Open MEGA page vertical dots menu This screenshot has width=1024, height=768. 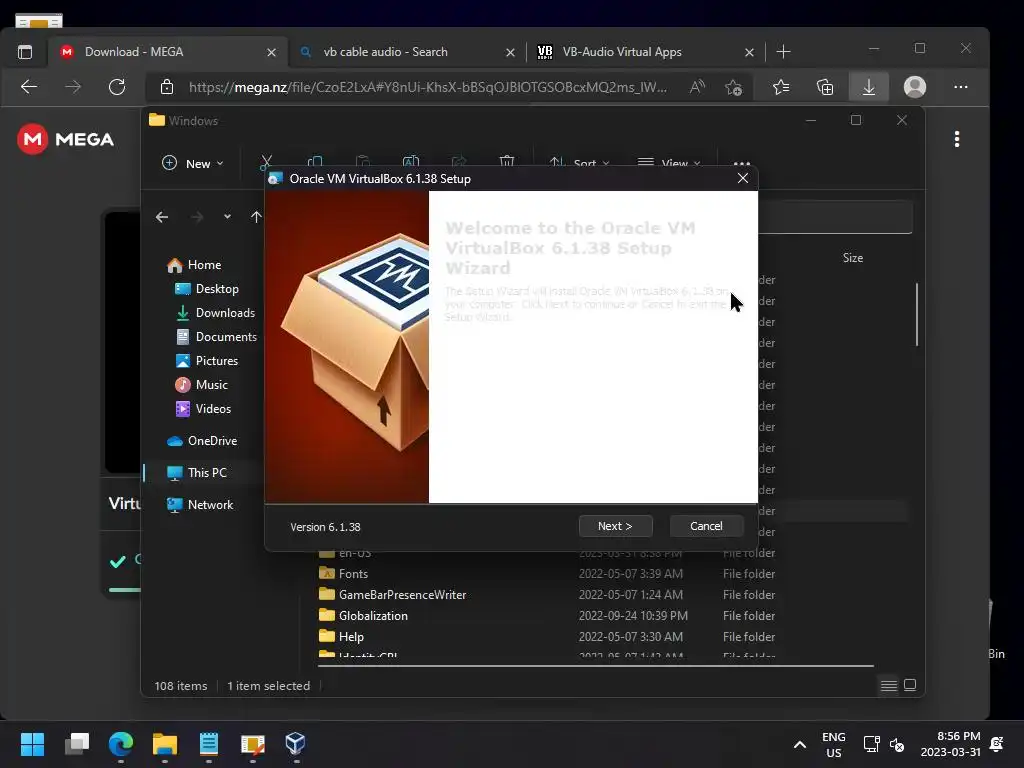pyautogui.click(x=957, y=139)
